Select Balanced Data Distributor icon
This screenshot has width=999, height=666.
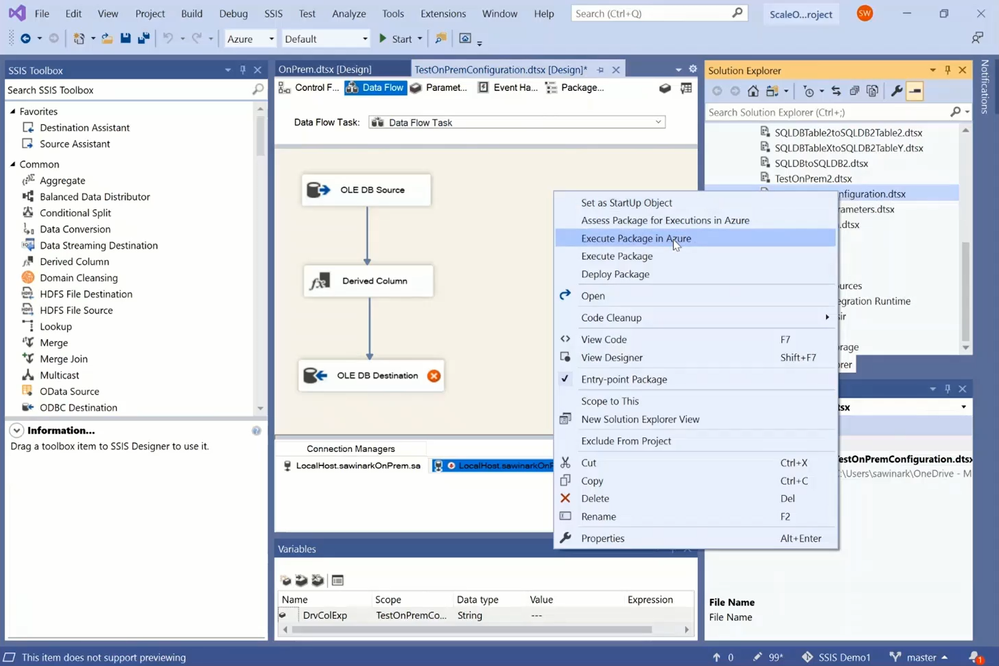tap(28, 196)
